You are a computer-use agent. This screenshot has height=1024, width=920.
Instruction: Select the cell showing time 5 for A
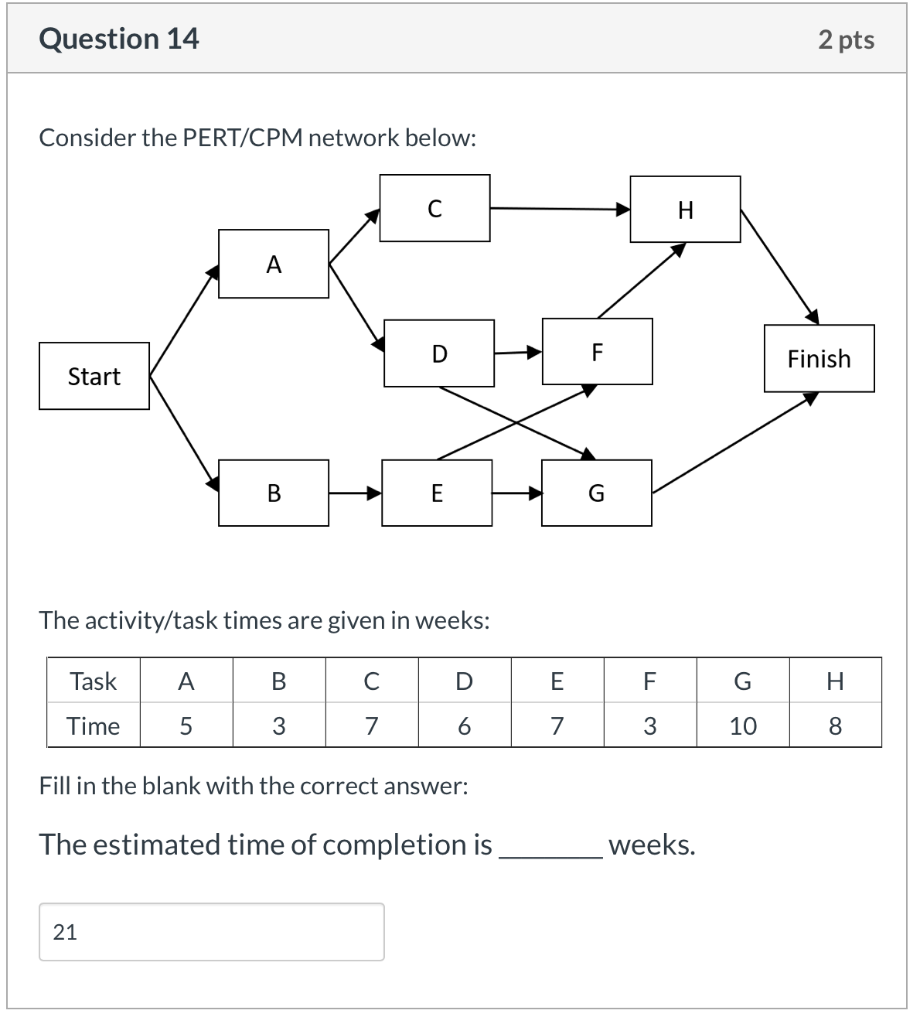[185, 726]
